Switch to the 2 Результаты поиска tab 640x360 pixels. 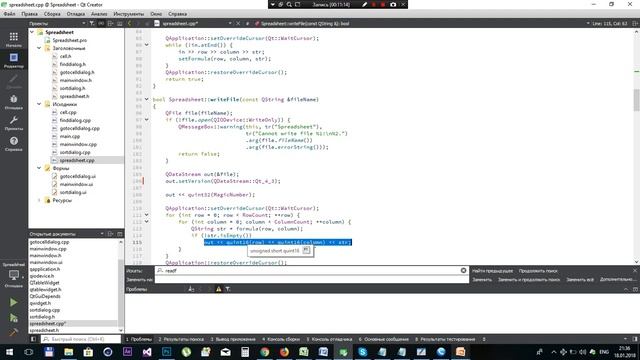pos(181,339)
